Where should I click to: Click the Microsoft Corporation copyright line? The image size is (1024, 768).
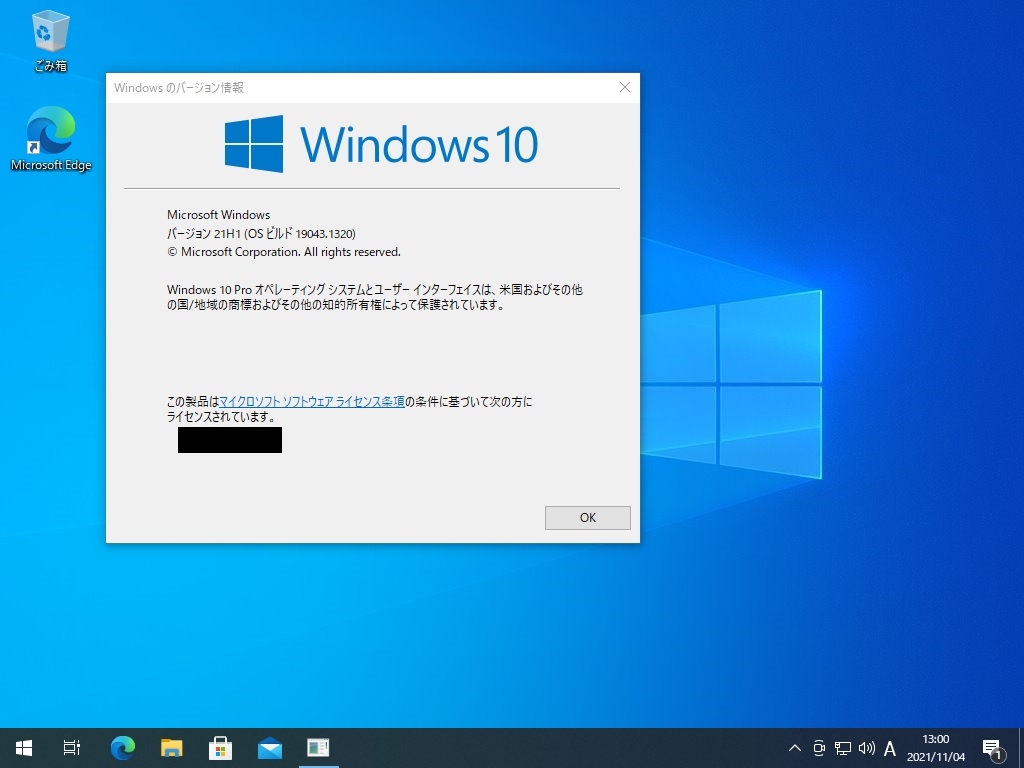tap(284, 252)
